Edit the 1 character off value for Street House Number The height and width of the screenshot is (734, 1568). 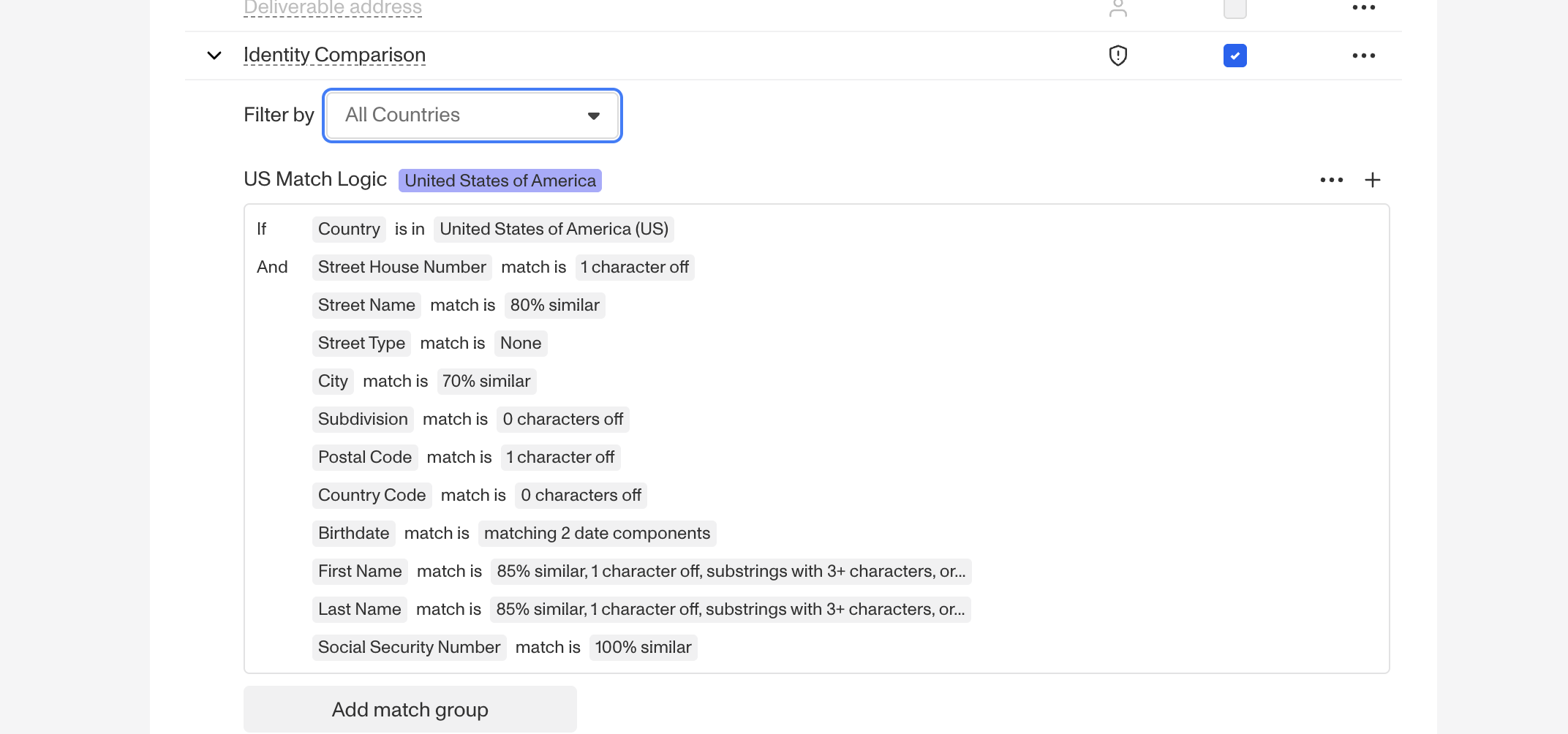pos(634,267)
